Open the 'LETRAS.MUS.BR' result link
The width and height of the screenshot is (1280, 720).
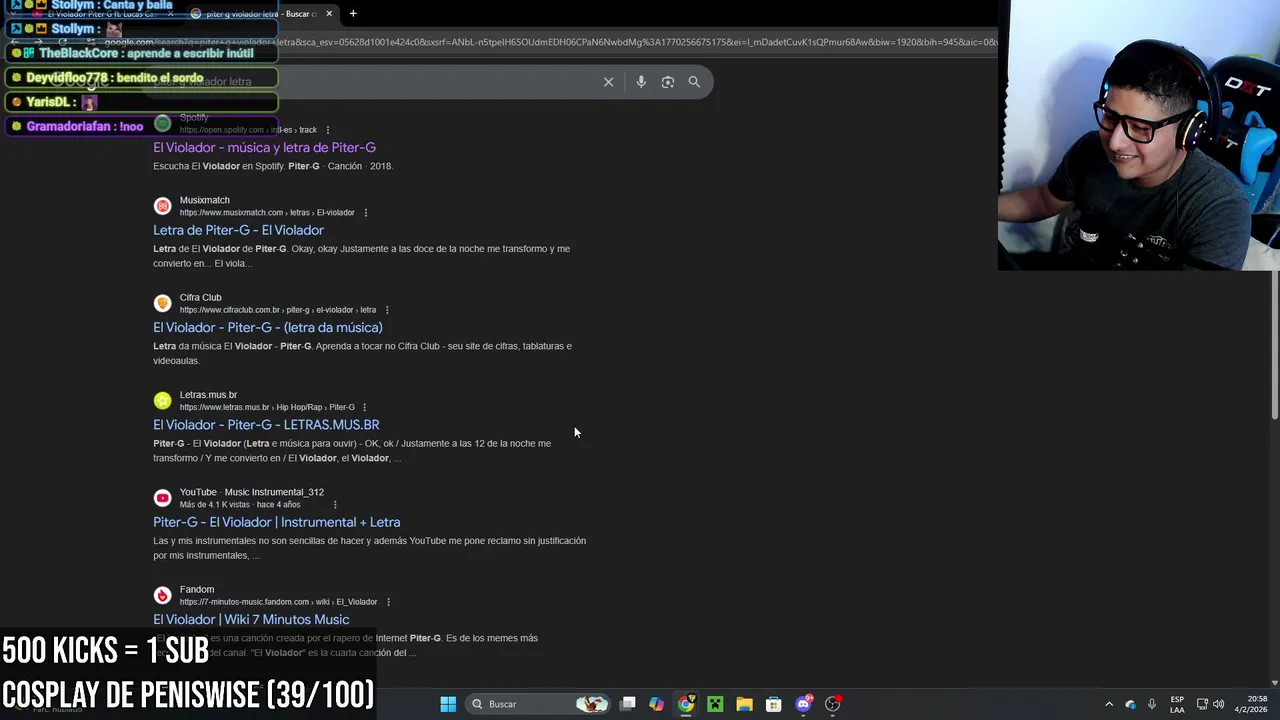(266, 425)
